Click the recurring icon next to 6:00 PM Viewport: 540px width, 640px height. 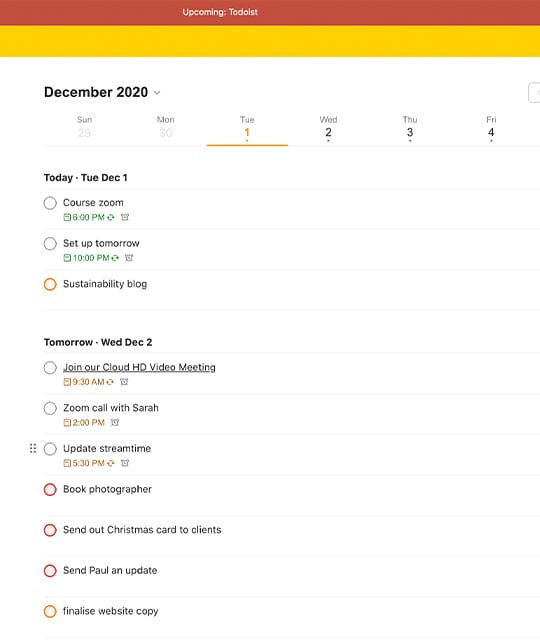(111, 217)
